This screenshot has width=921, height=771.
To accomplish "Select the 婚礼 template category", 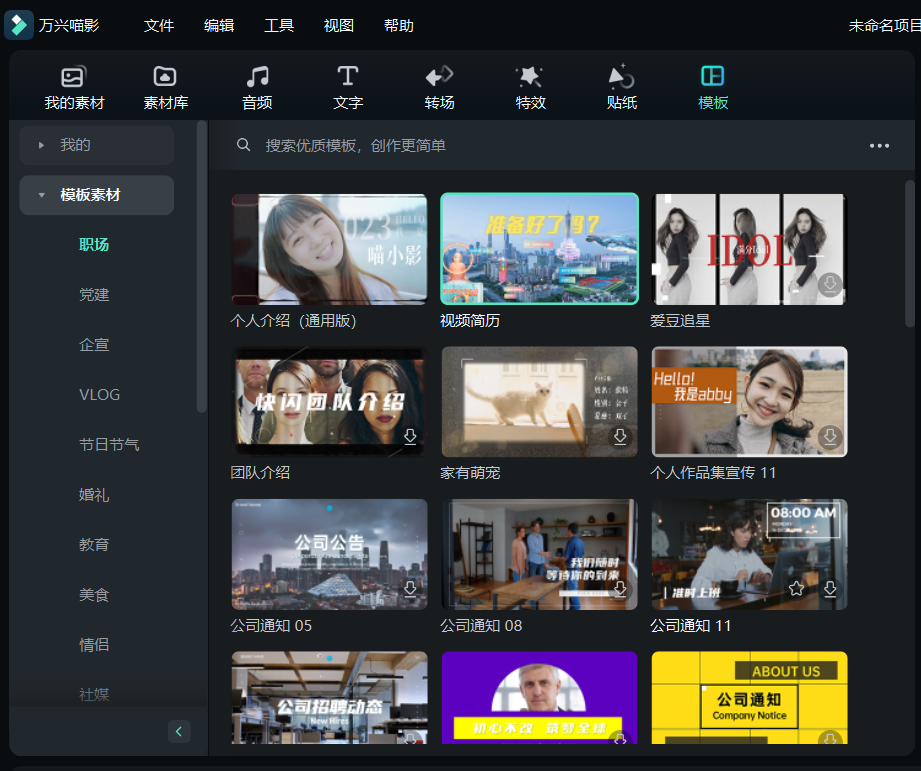I will [x=93, y=494].
